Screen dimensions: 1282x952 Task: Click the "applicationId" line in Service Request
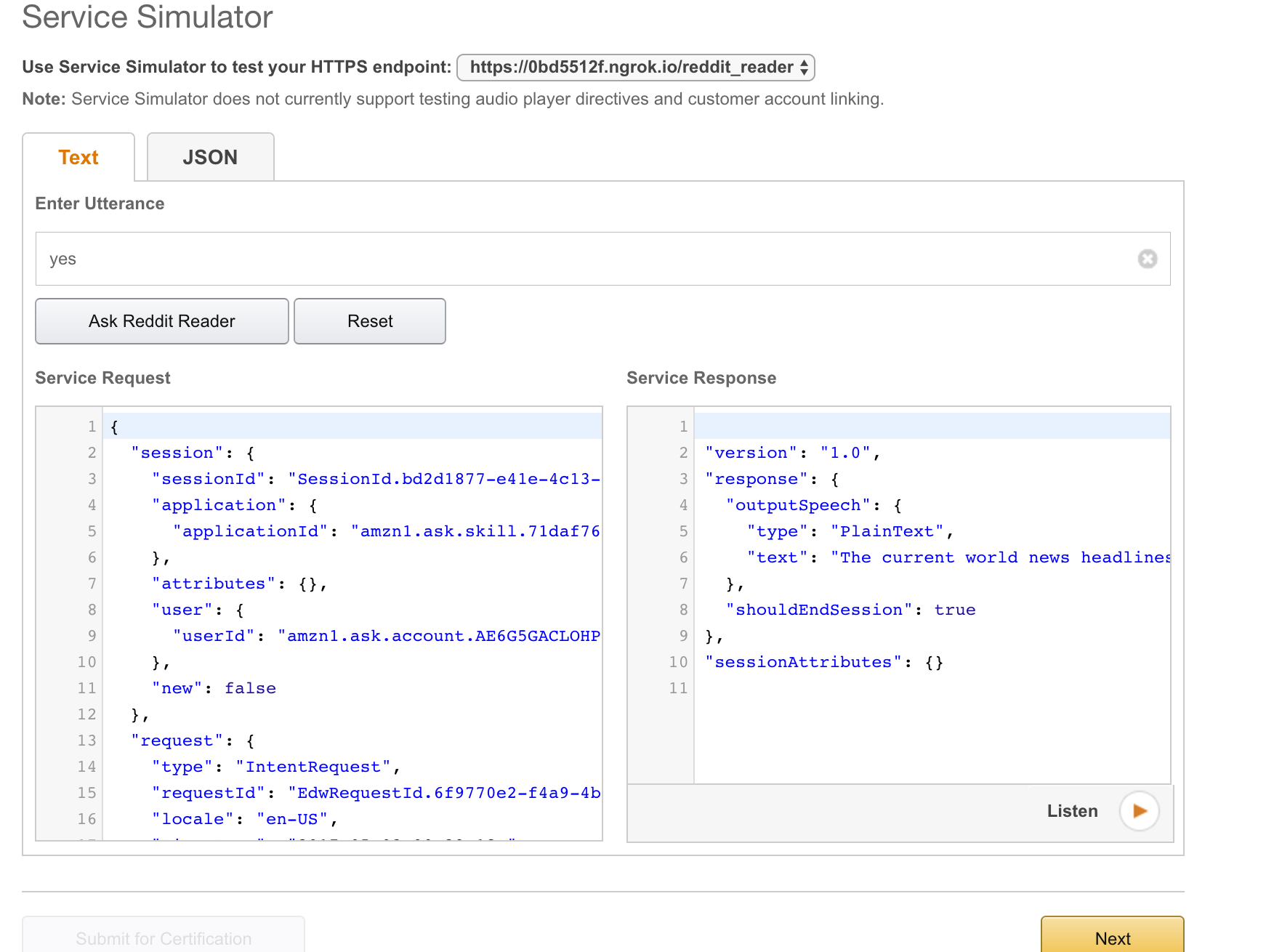tap(387, 531)
